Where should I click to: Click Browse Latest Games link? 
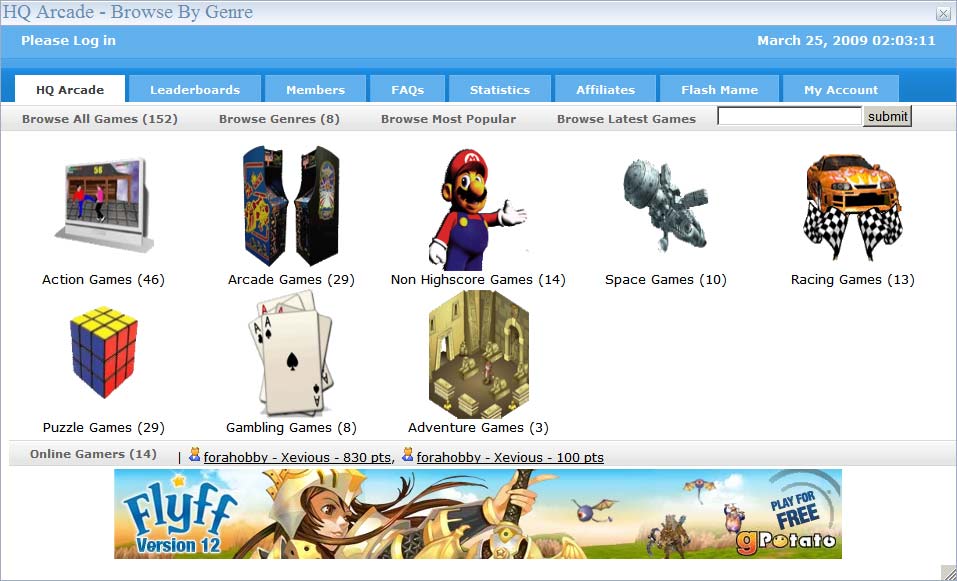click(x=626, y=118)
